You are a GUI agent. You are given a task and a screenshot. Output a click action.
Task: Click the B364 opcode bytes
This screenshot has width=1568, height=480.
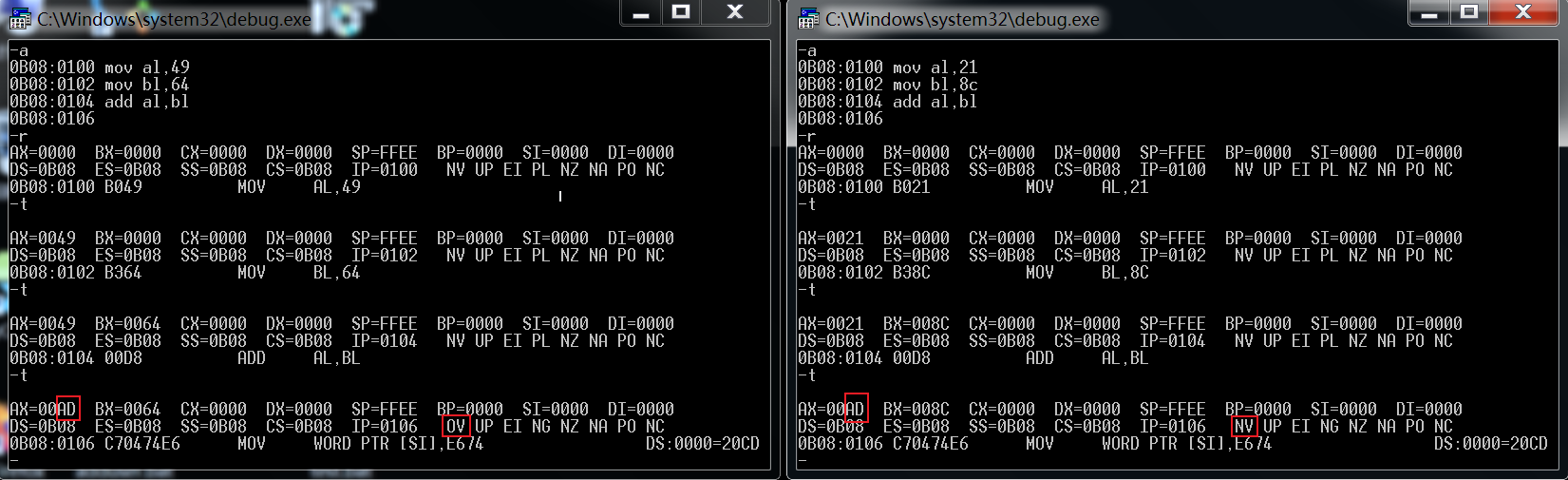(x=123, y=273)
